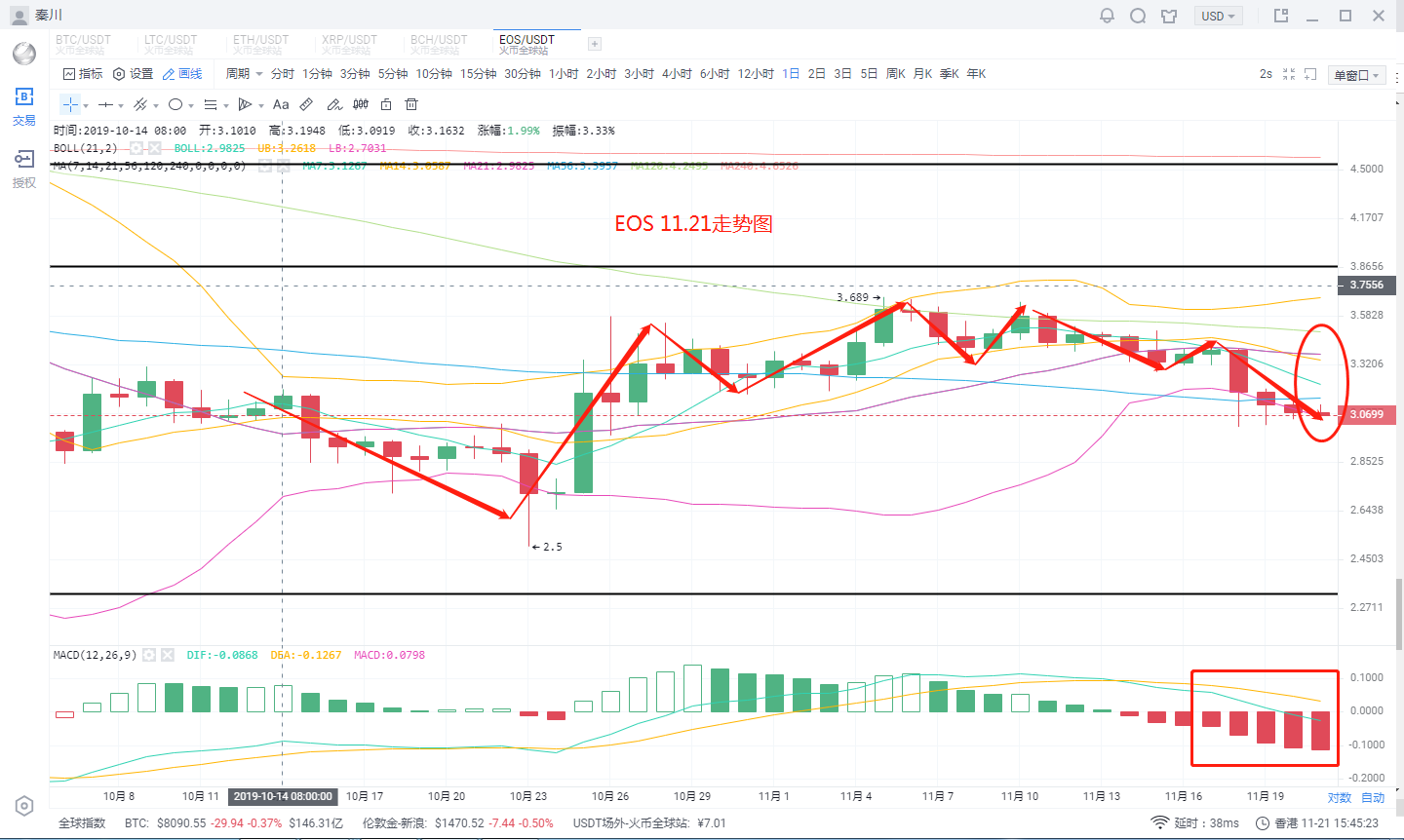Switch to BCH/USDT tab
The width and height of the screenshot is (1404, 840).
pos(438,44)
